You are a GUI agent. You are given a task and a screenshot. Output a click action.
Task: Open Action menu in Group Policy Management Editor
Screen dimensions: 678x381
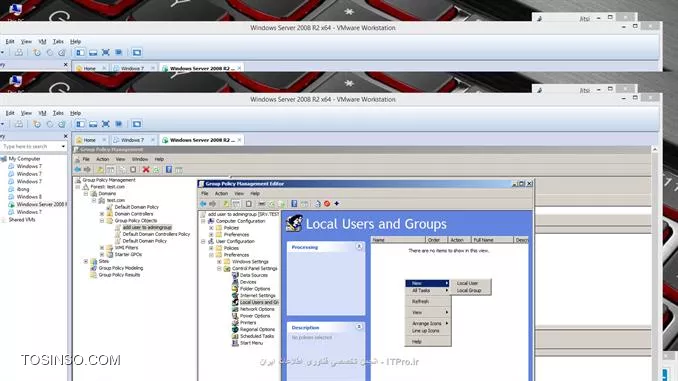pos(221,194)
